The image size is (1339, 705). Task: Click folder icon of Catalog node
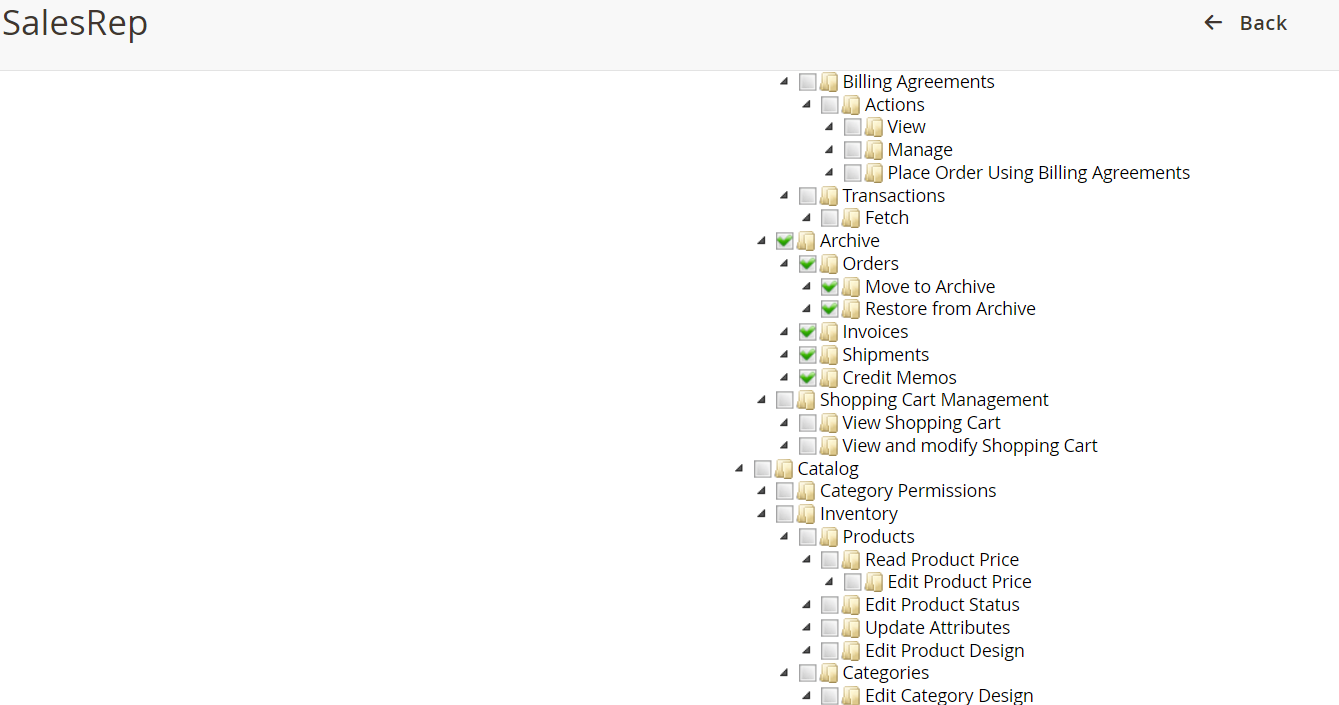coord(784,469)
